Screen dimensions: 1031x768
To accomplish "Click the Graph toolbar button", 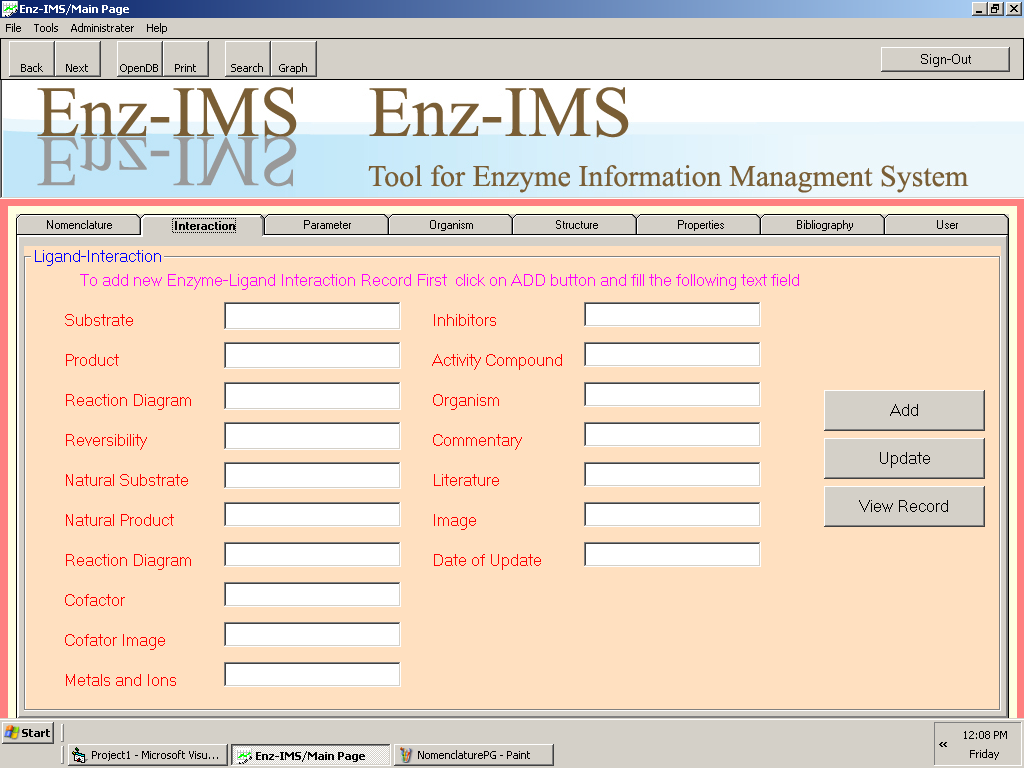I will (293, 59).
